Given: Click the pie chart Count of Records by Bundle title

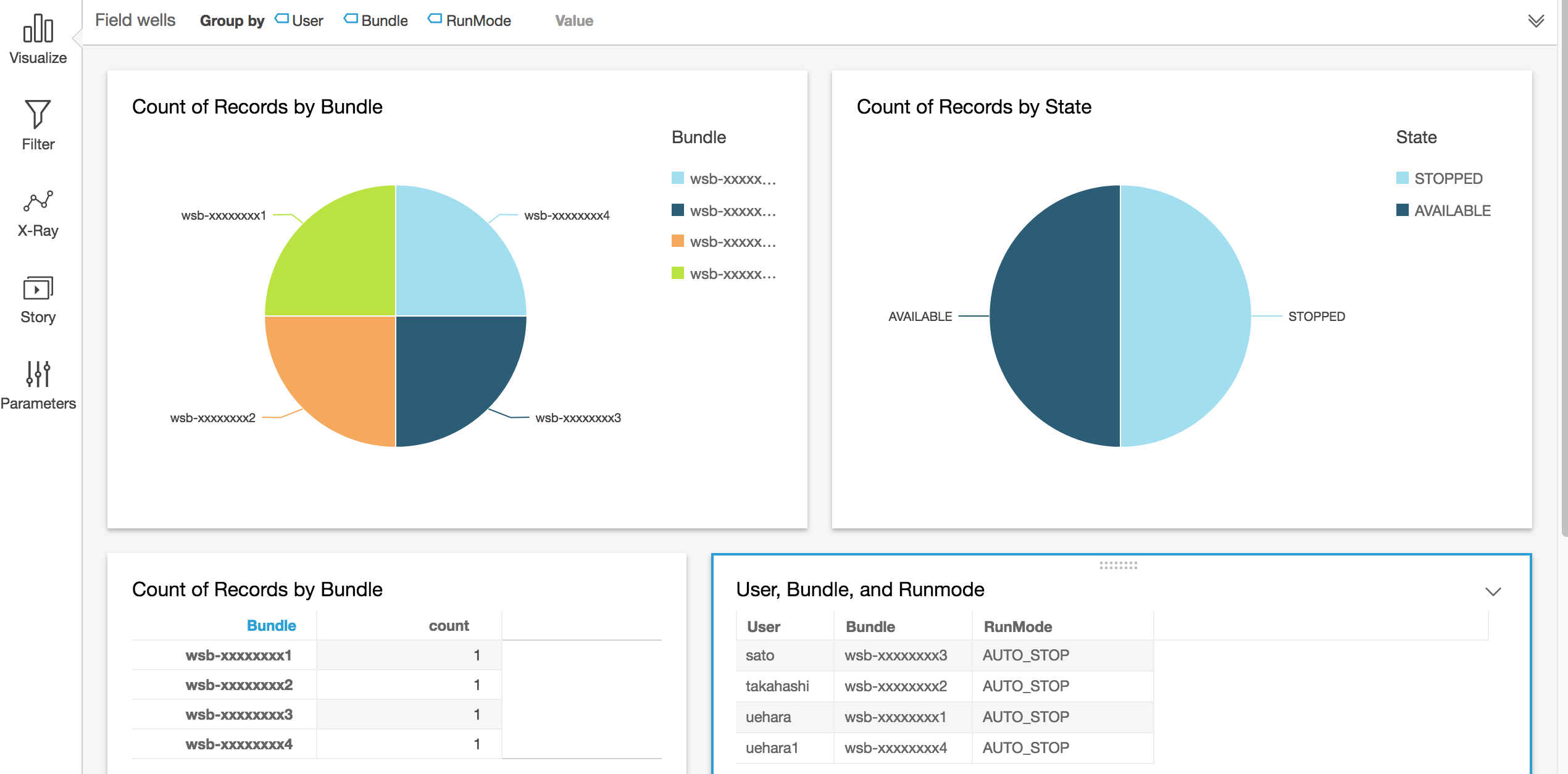Looking at the screenshot, I should click(257, 107).
